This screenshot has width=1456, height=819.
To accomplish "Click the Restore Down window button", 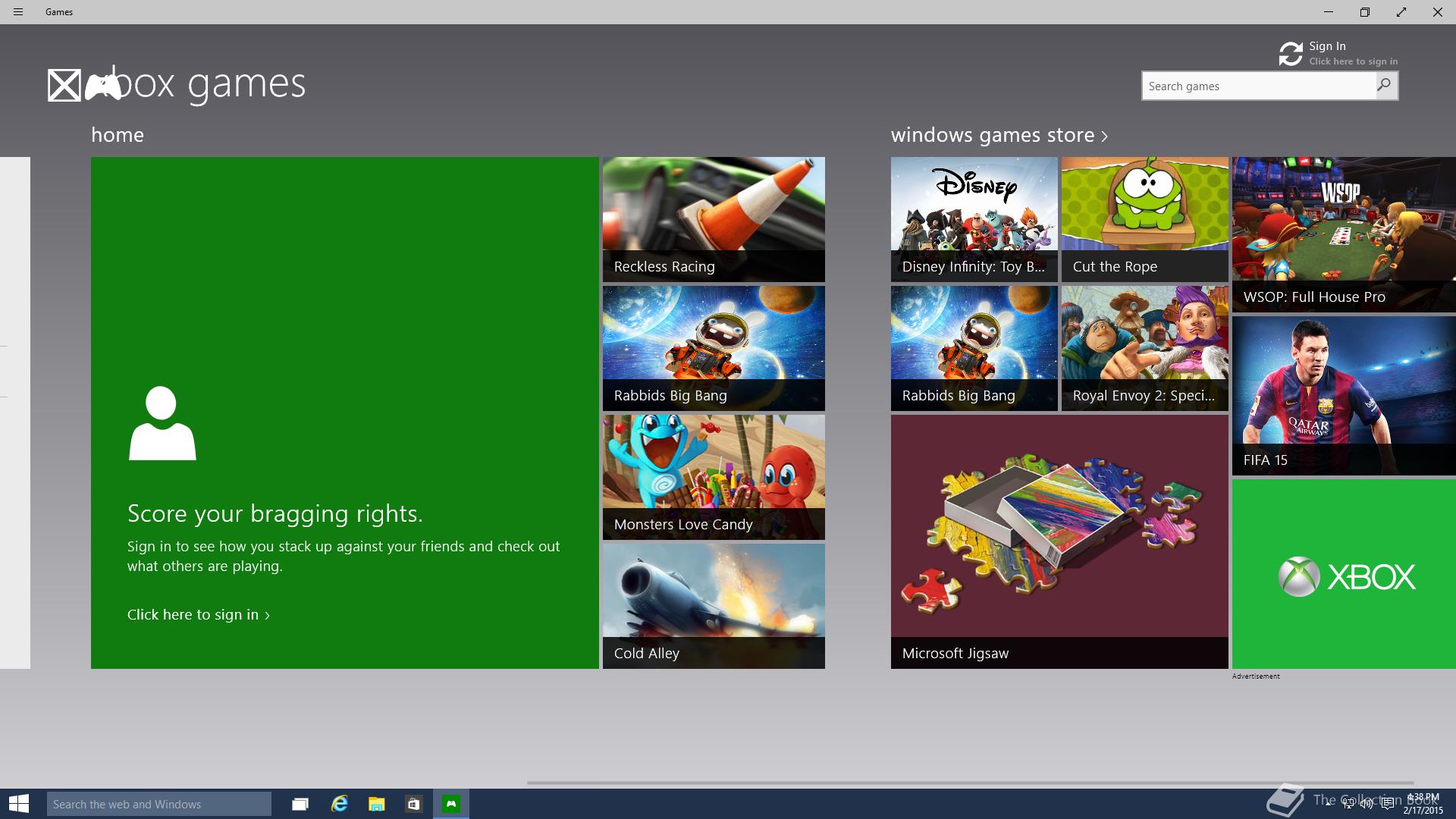I will [x=1365, y=12].
